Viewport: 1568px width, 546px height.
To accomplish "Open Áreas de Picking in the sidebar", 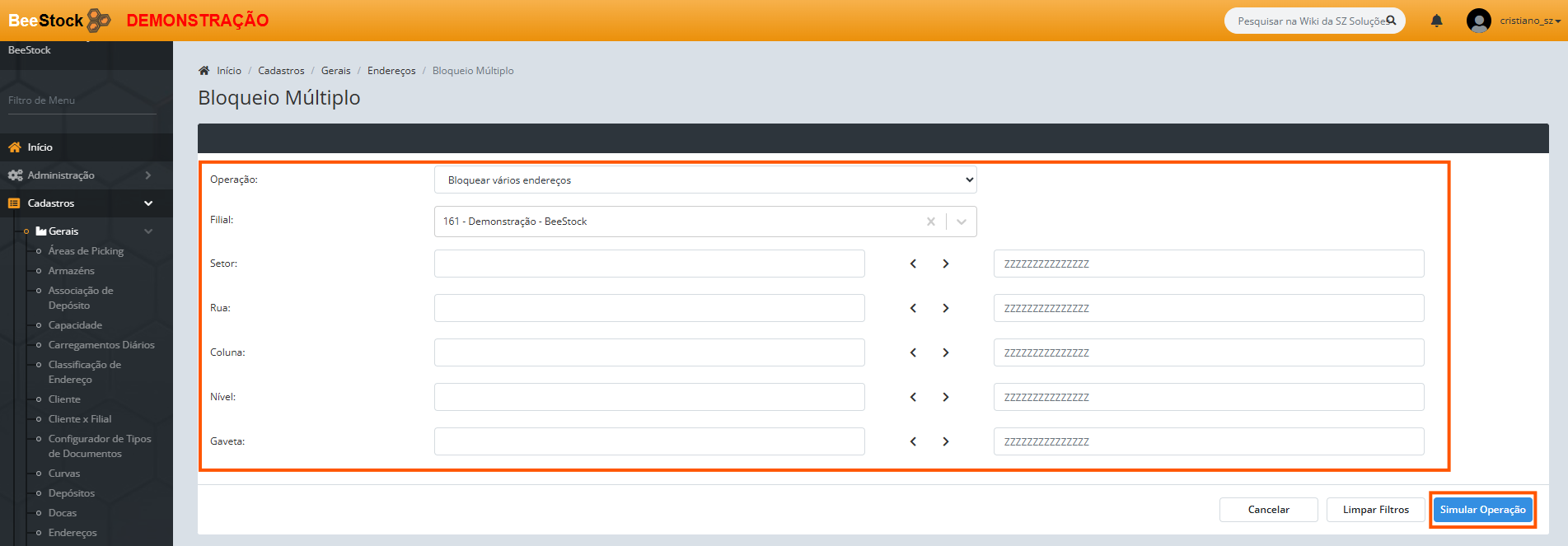I will 86,251.
